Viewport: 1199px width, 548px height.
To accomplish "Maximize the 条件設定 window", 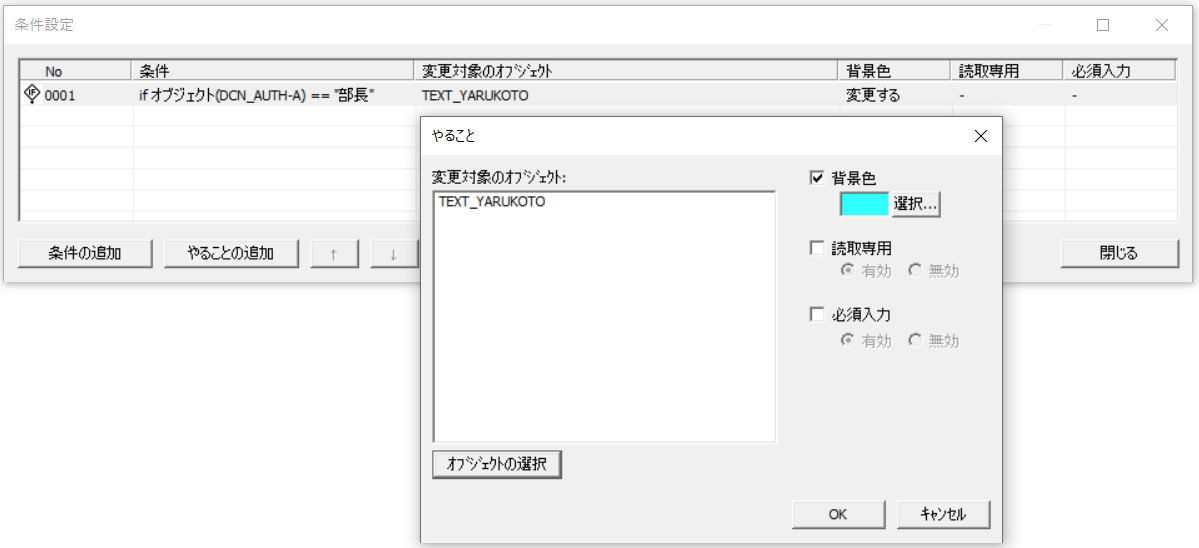I will 1103,24.
